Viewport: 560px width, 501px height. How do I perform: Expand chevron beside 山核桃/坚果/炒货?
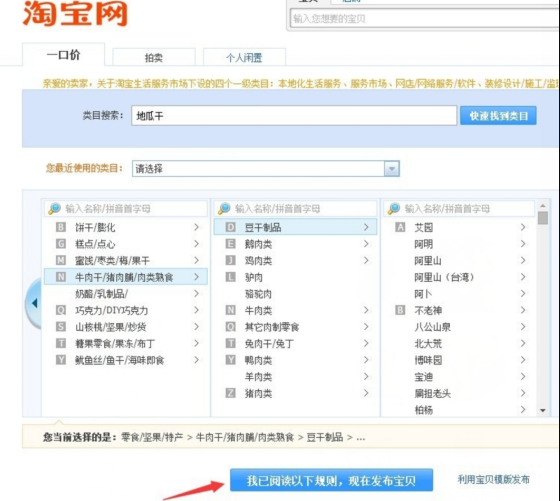(x=196, y=327)
